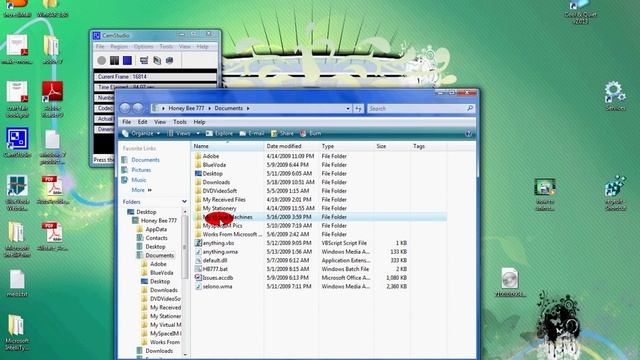Open Explorer Edit menu
640x360 pixels.
click(142, 122)
